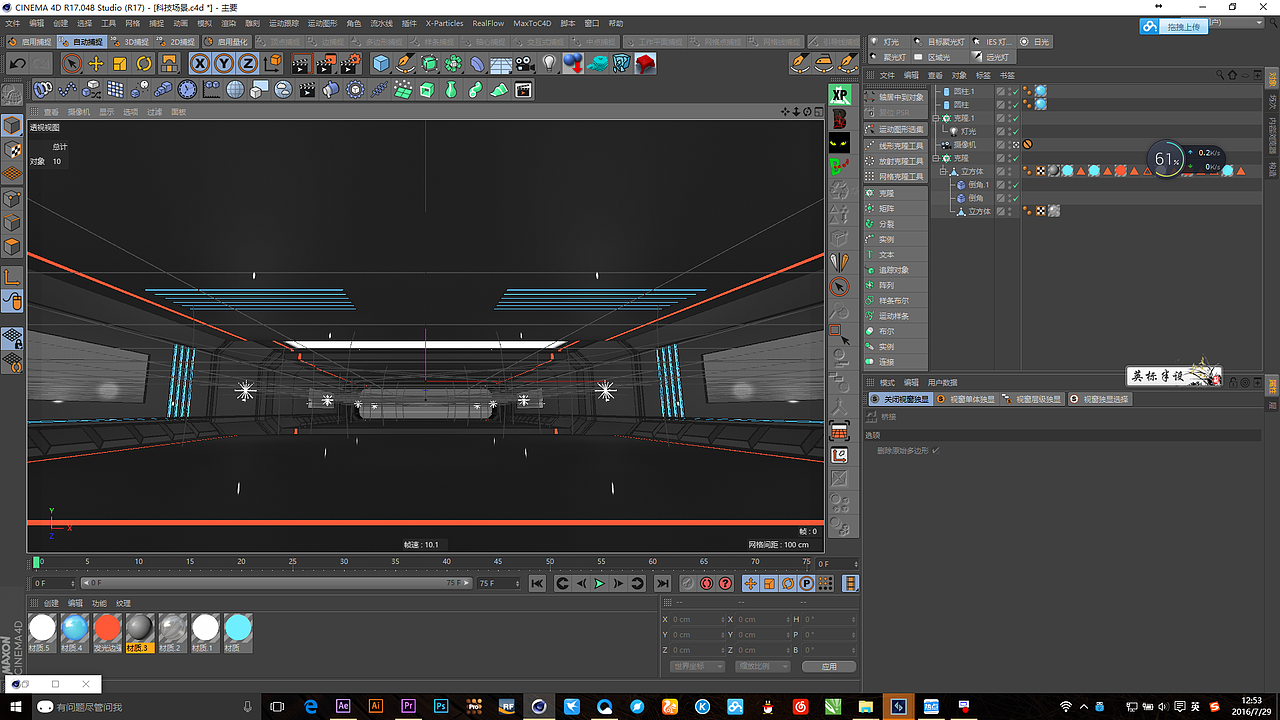This screenshot has height=720, width=1280.
Task: Select the cyan 材质 material swatch
Action: pos(238,632)
